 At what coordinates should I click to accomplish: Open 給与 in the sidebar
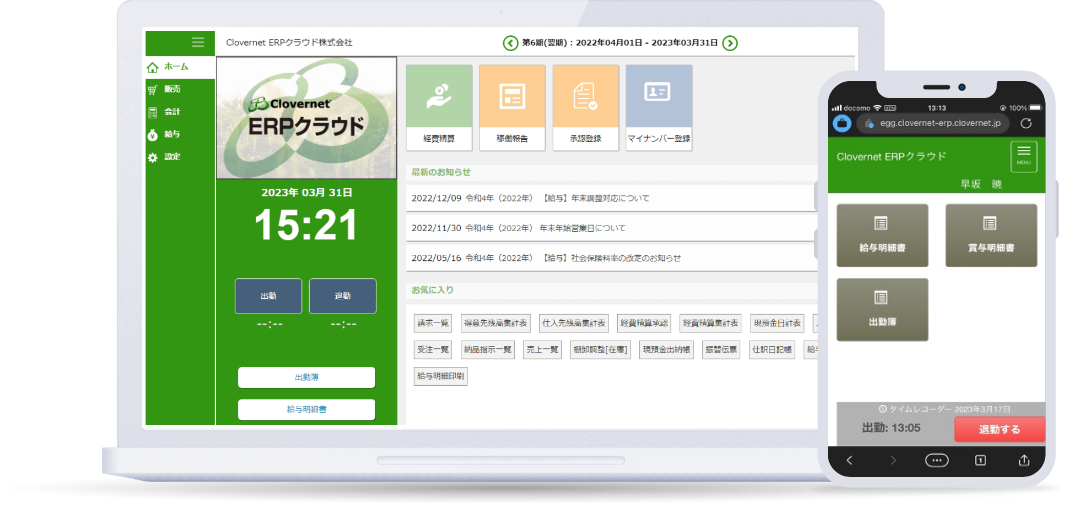tap(180, 134)
